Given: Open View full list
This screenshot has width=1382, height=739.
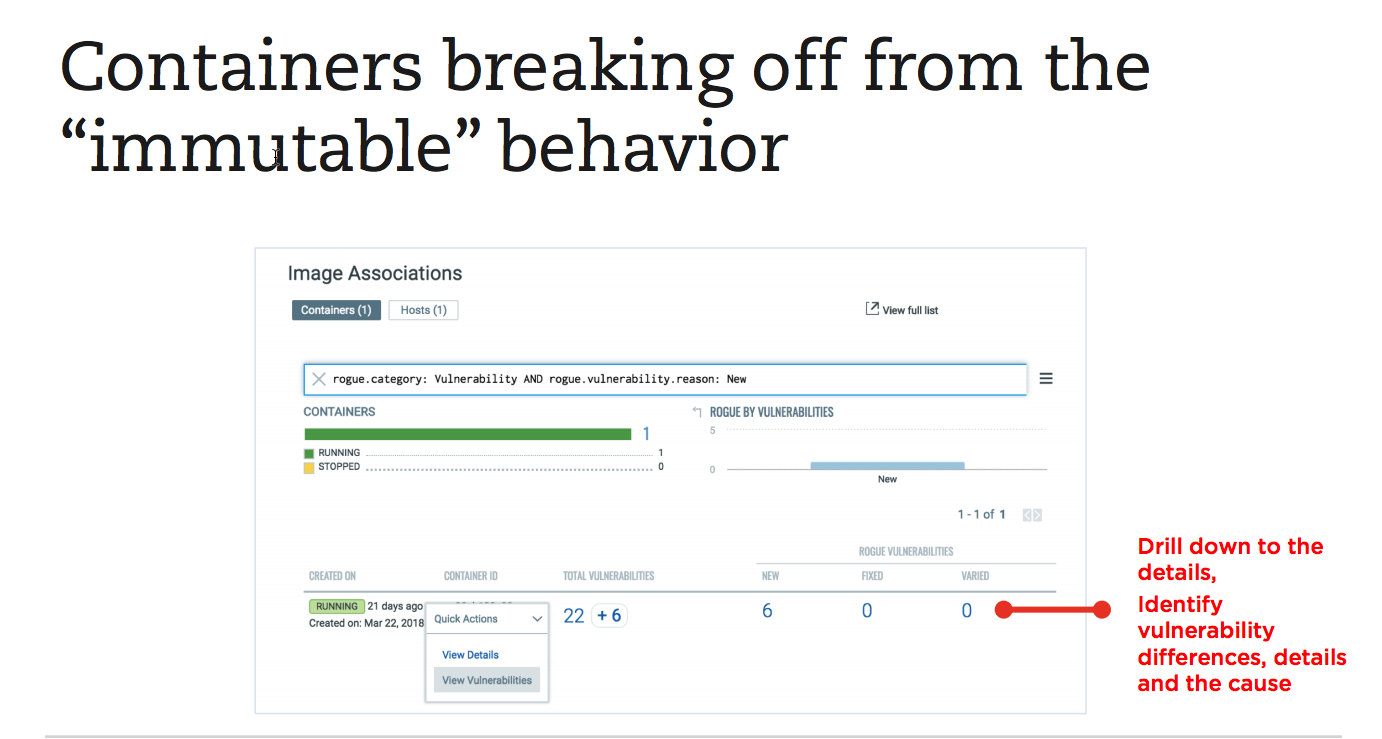Looking at the screenshot, I should click(909, 310).
